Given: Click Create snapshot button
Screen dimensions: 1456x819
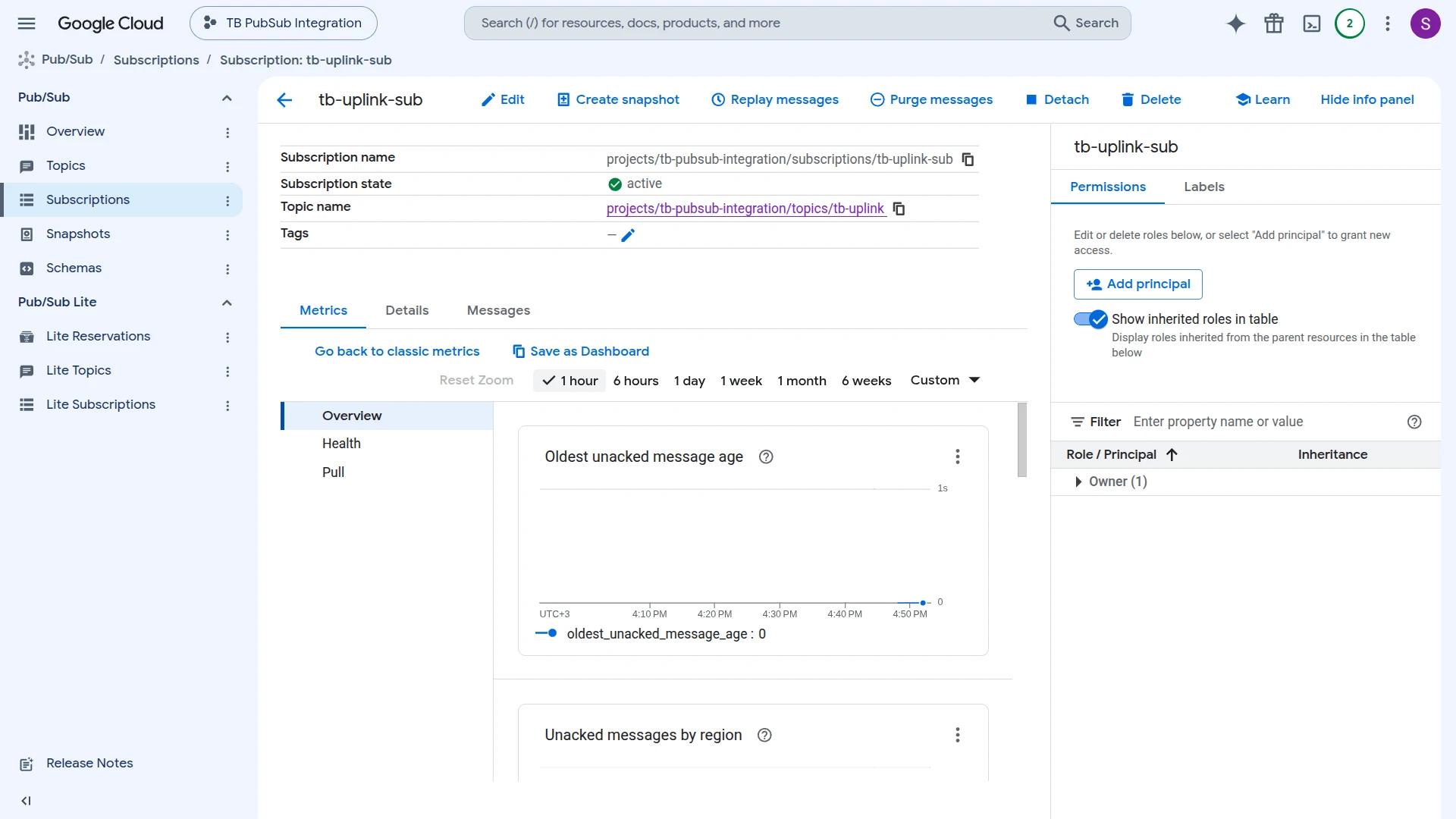Looking at the screenshot, I should coord(618,100).
